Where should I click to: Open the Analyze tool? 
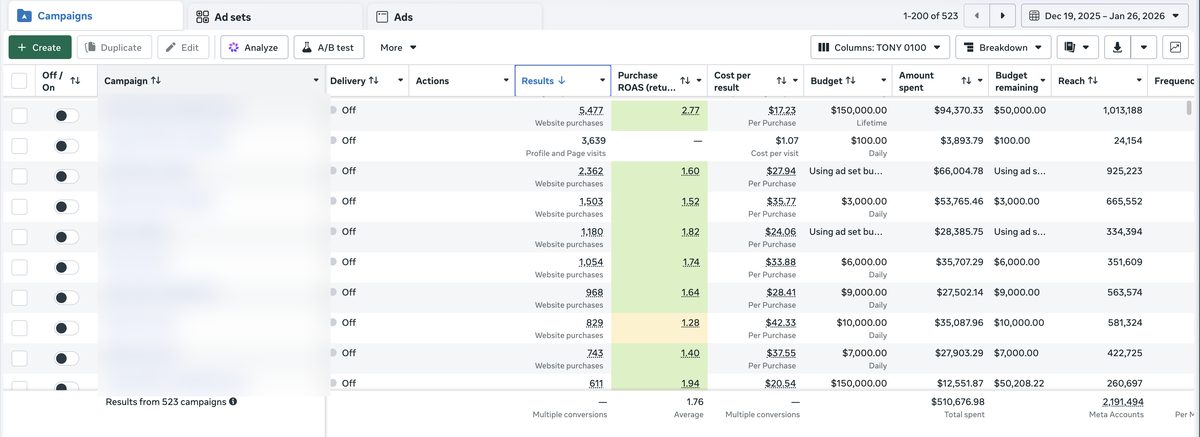coord(254,47)
